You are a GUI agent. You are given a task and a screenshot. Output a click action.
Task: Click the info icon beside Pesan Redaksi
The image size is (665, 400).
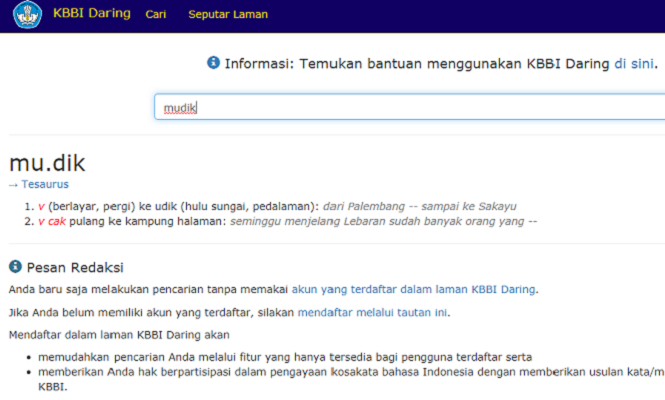pos(15,266)
